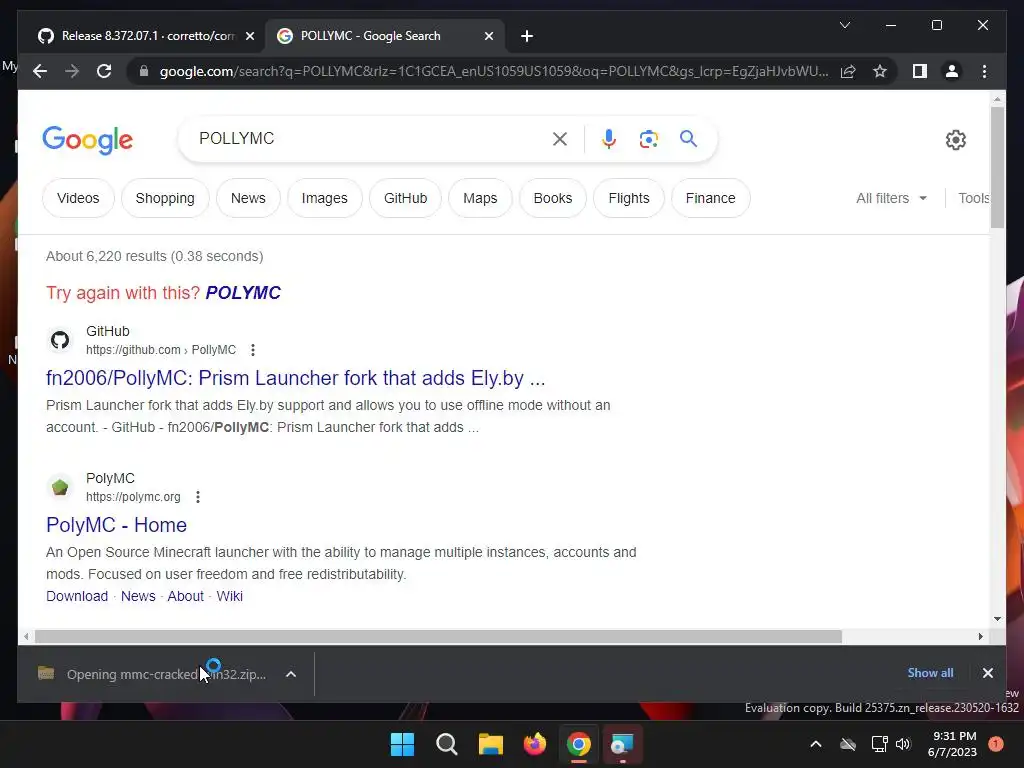This screenshot has height=768, width=1024.
Task: Click the horizontal page scrollbar
Action: (438, 636)
